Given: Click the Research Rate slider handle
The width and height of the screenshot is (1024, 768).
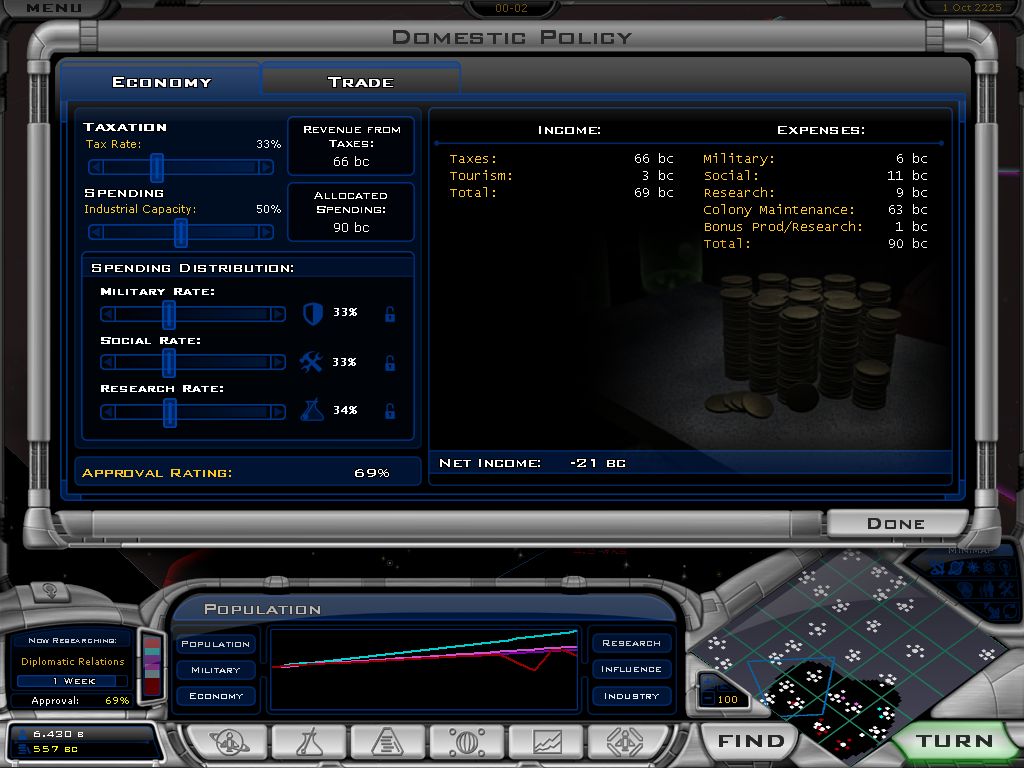Looking at the screenshot, I should click(170, 412).
